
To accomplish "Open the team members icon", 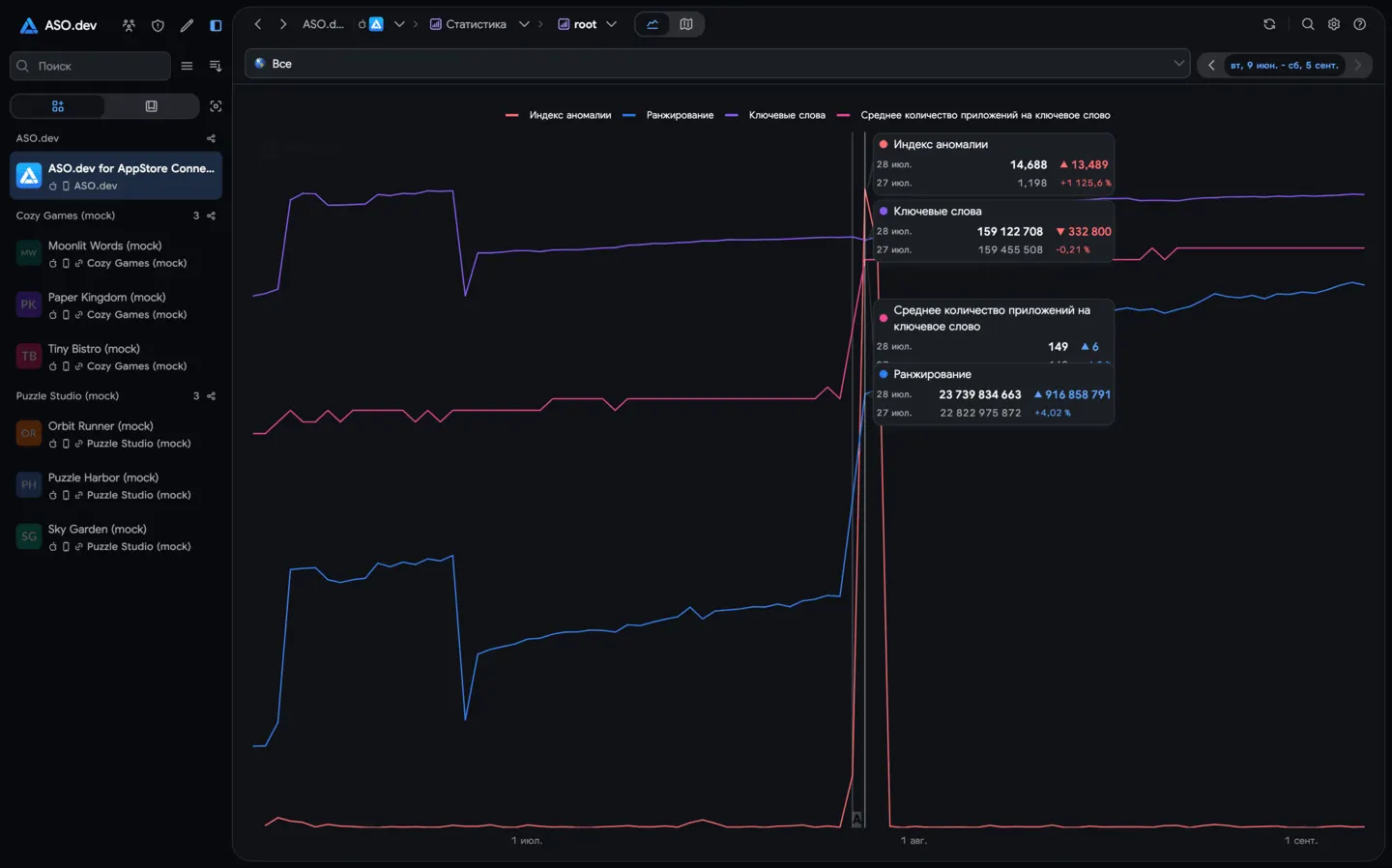I will coord(129,25).
